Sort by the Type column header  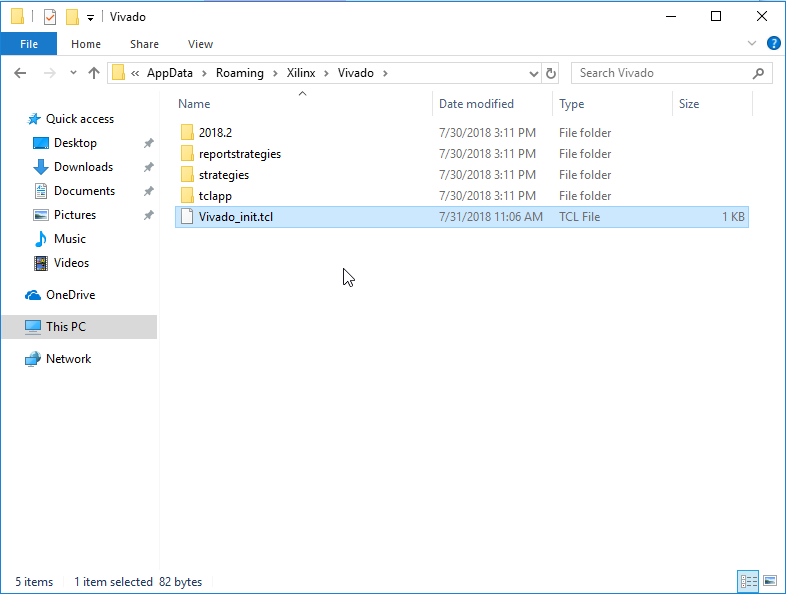tap(571, 104)
